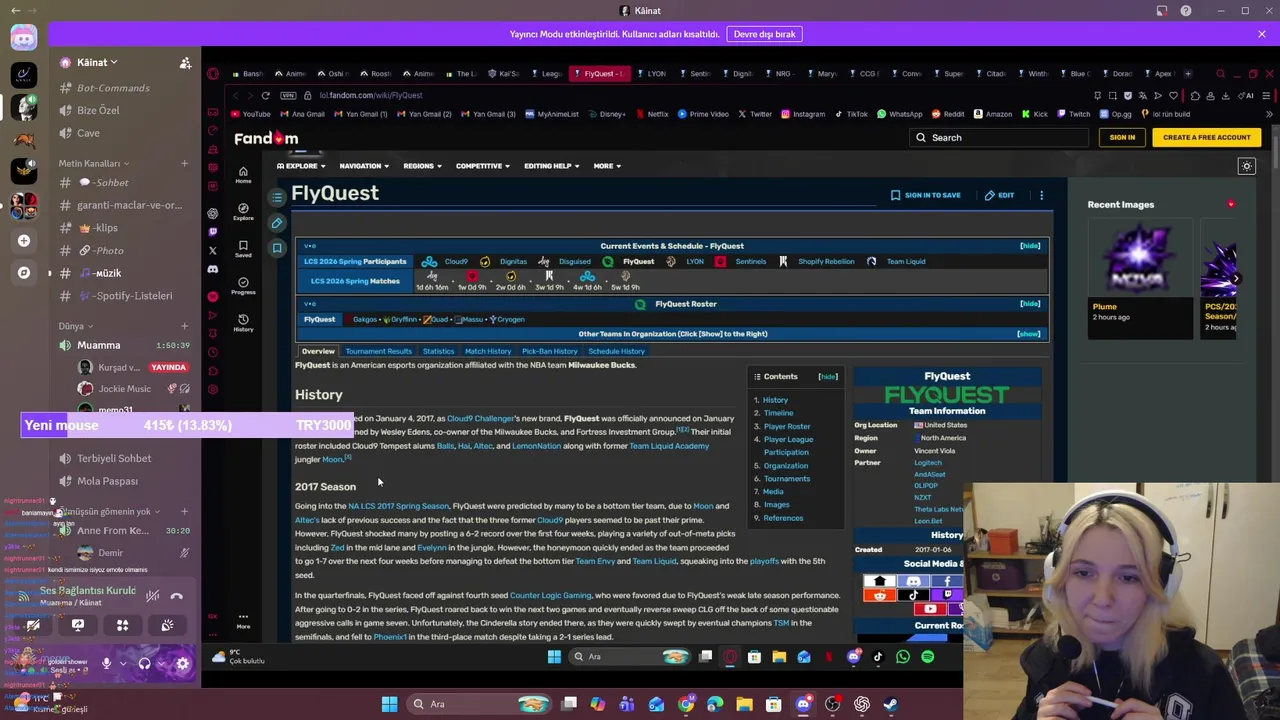Open the microphone input options arrow
The image size is (1280, 720).
(x=123, y=663)
